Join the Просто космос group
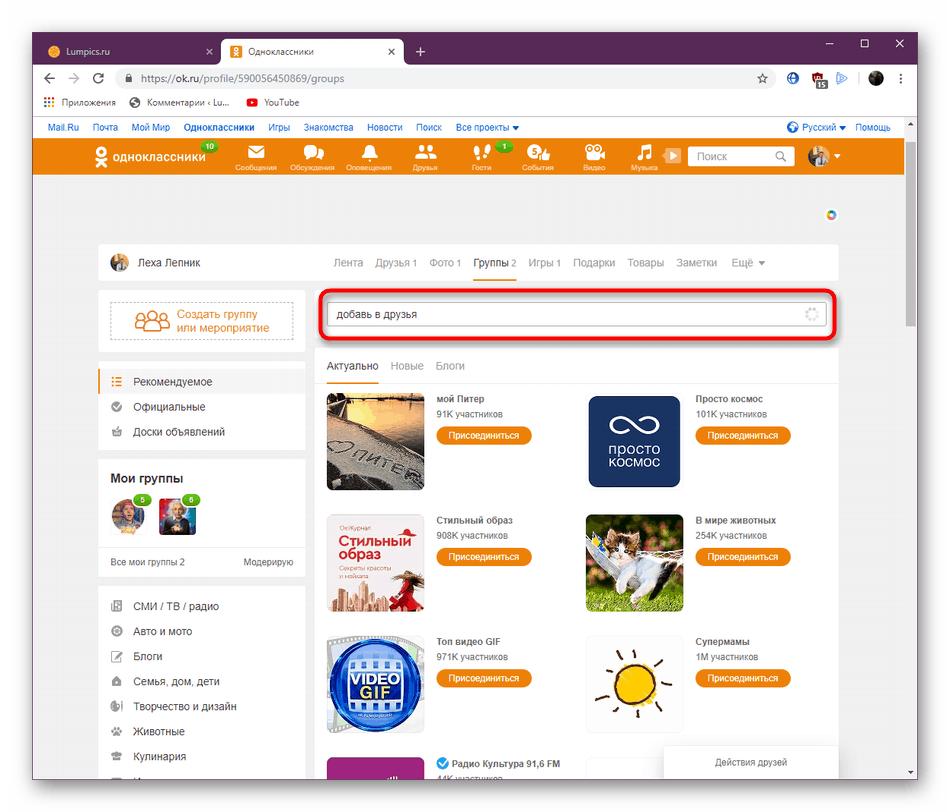The height and width of the screenshot is (812, 950). click(x=742, y=435)
